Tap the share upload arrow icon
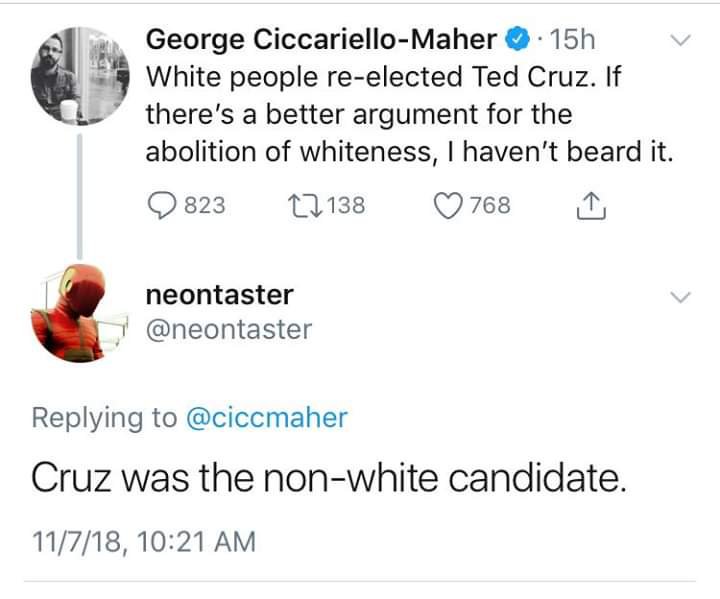Image resolution: width=720 pixels, height=599 pixels. coord(590,205)
